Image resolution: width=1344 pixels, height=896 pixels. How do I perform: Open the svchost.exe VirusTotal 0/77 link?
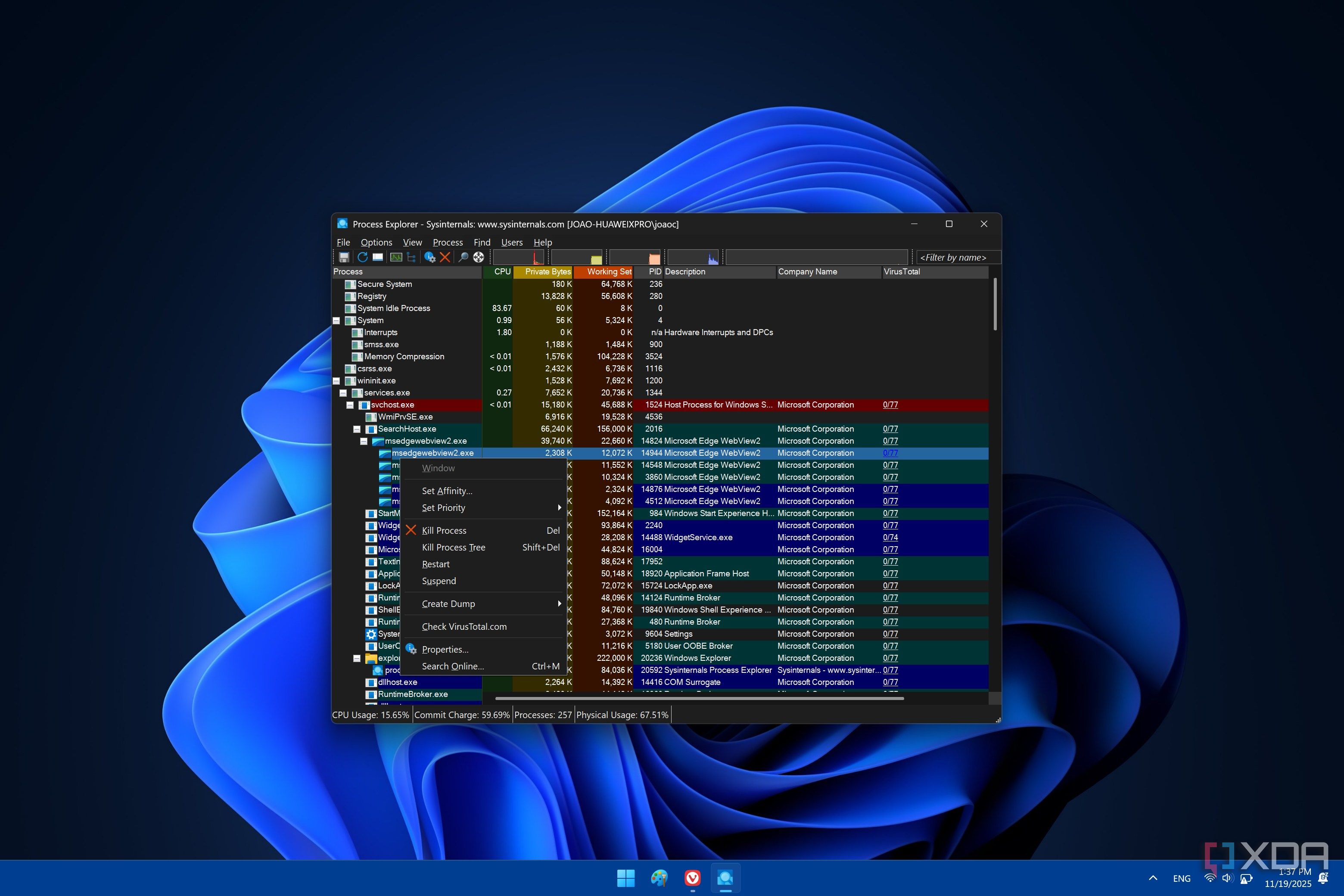tap(890, 404)
